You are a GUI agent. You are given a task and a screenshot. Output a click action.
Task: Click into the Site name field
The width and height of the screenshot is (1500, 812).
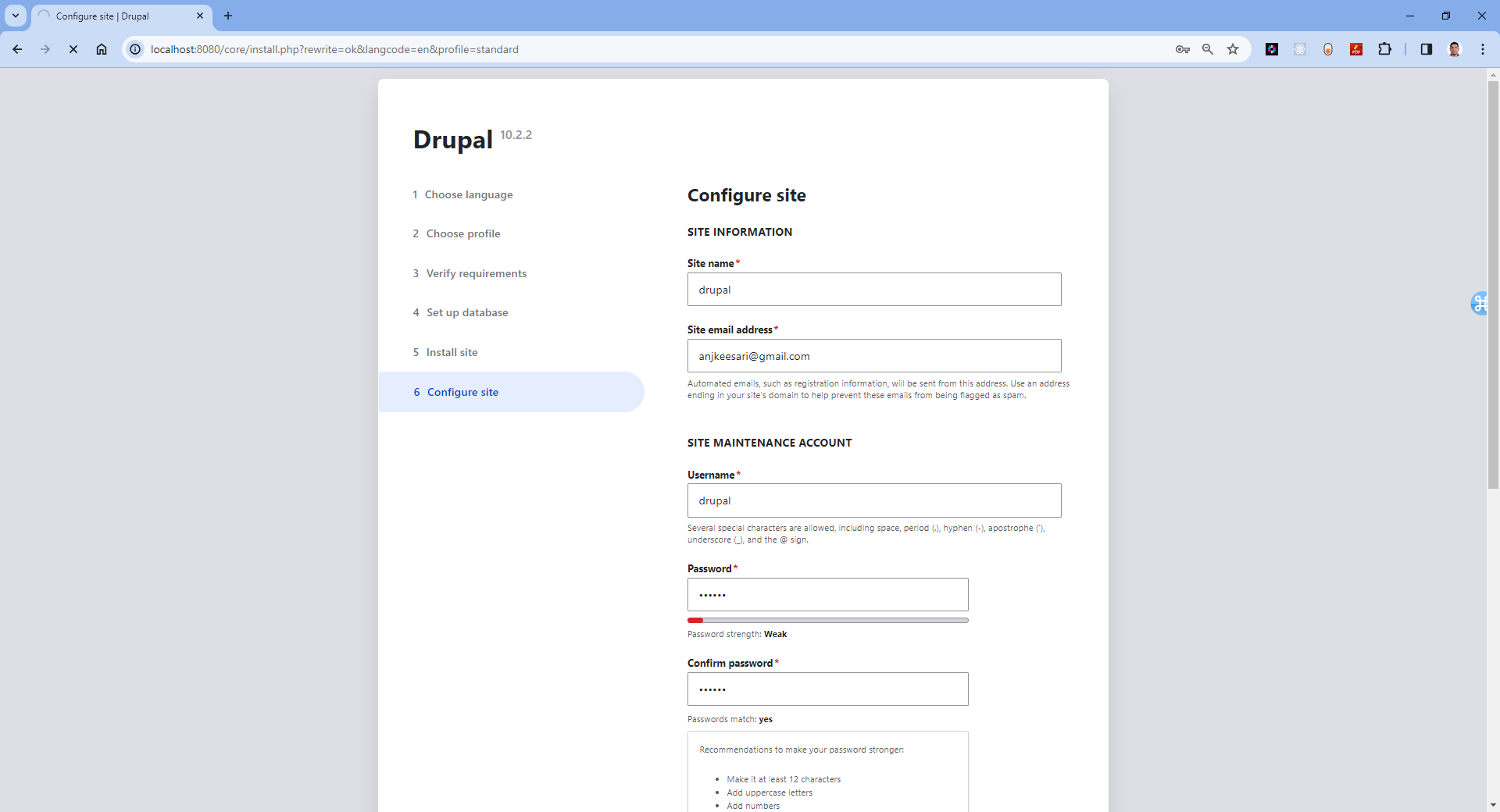(874, 290)
